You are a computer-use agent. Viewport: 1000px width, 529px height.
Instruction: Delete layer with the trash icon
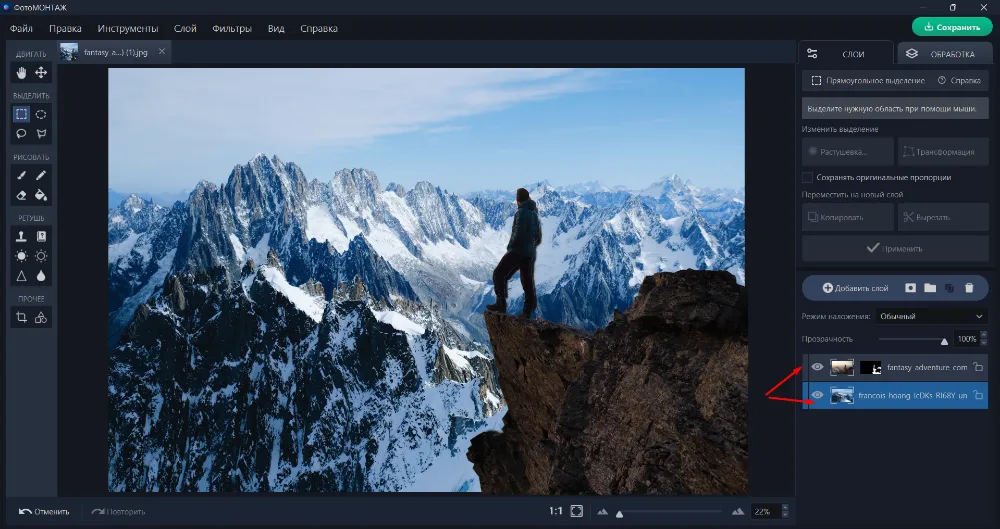click(968, 288)
